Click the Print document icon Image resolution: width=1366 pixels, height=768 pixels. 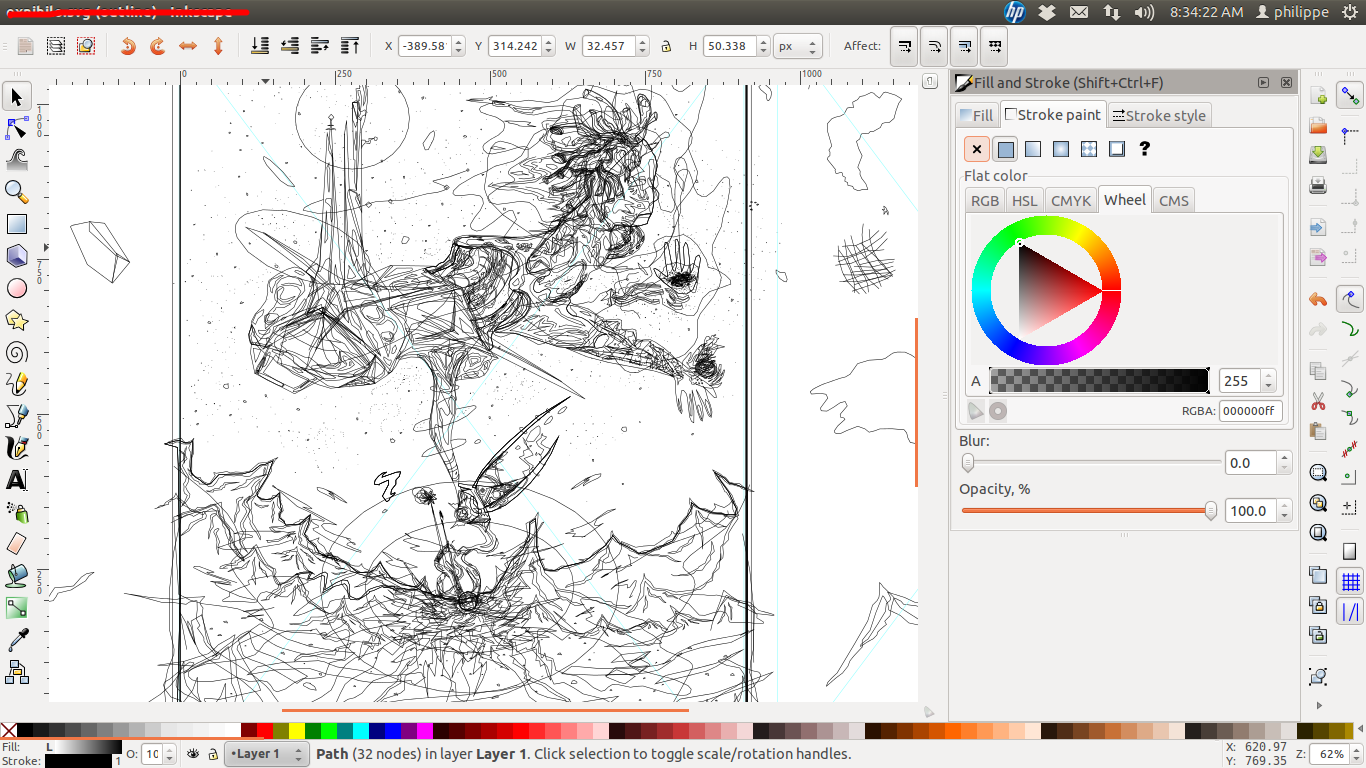pyautogui.click(x=1318, y=185)
